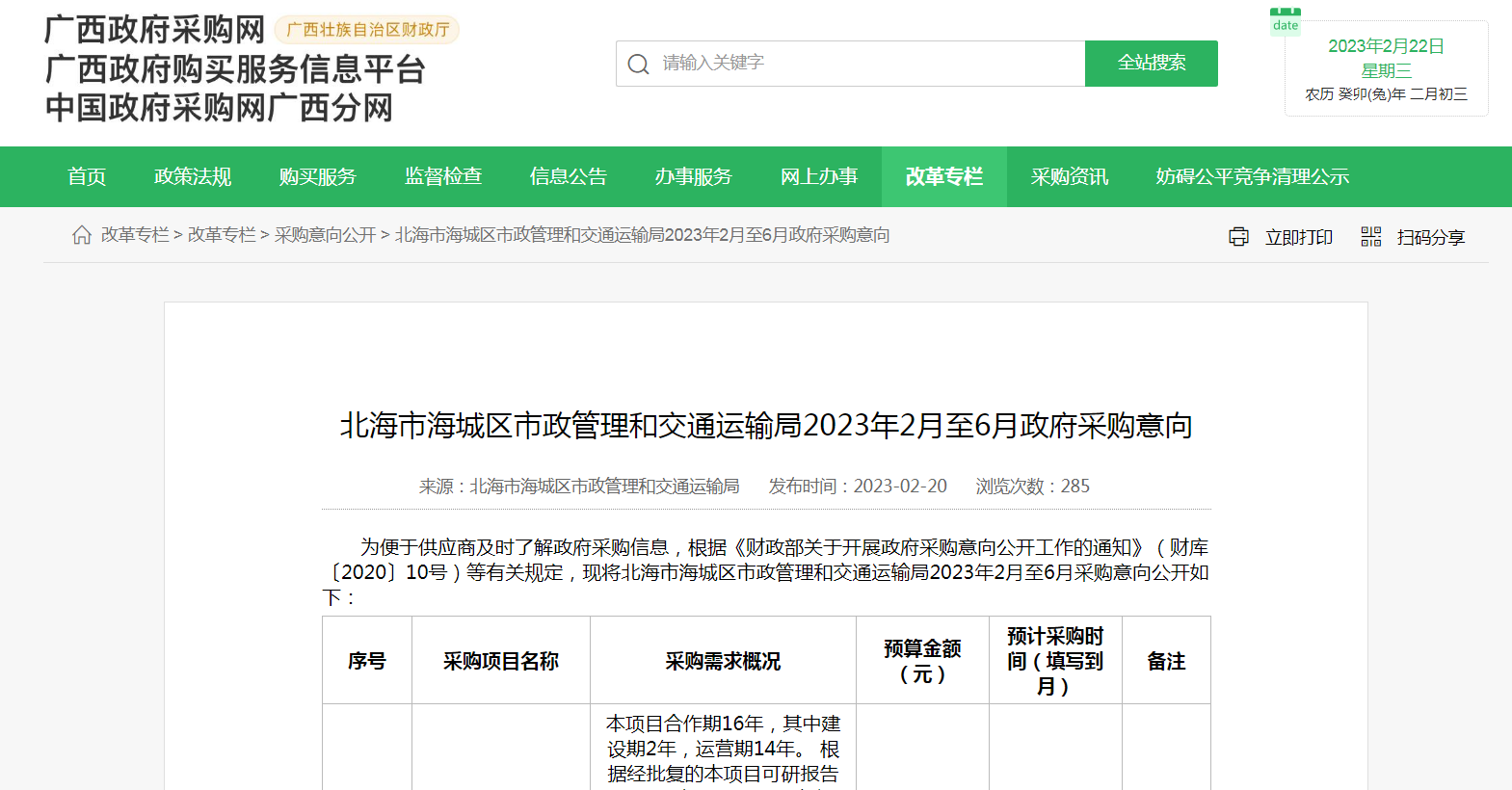Open the 采购资讯 tab
Screen dimensions: 1512x790
tap(1070, 177)
